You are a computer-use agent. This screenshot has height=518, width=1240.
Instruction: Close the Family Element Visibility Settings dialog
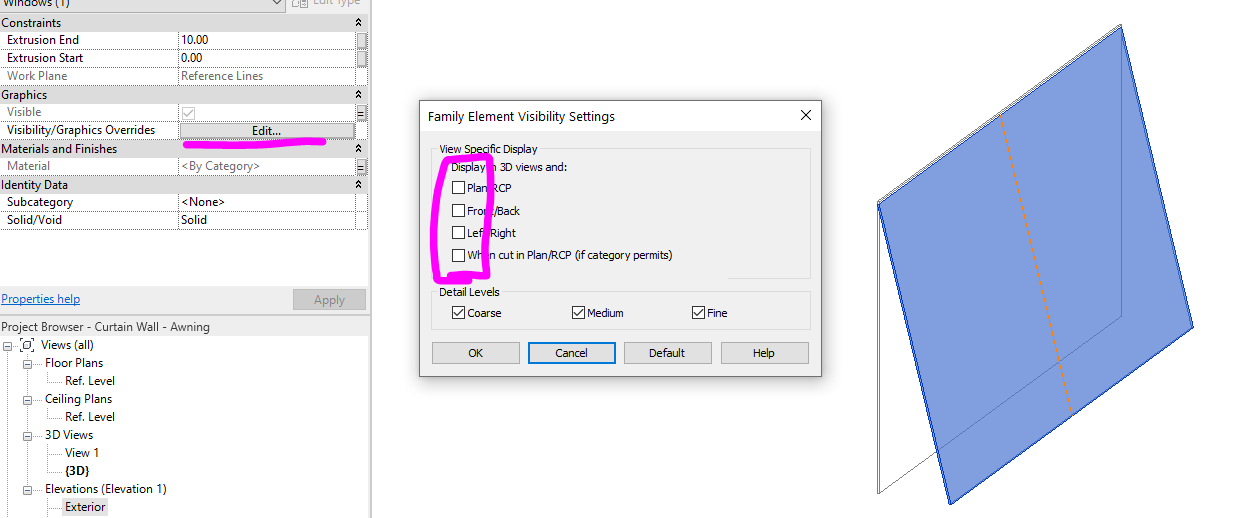point(806,115)
